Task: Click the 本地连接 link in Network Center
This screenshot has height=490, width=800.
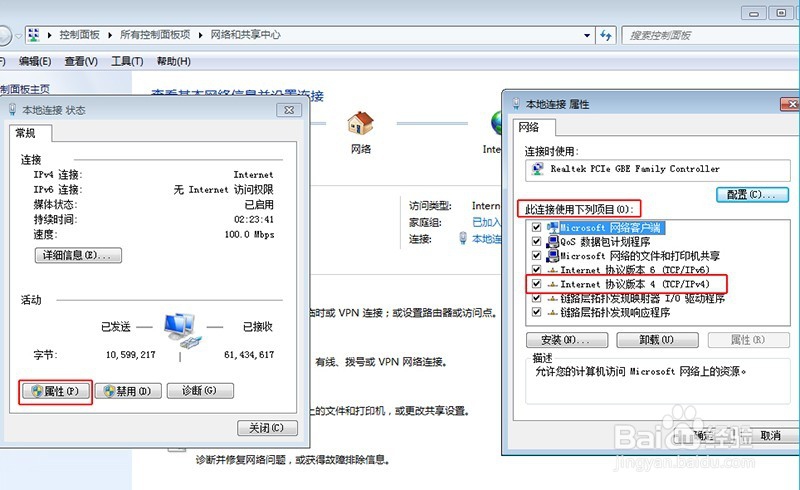Action: pos(486,239)
